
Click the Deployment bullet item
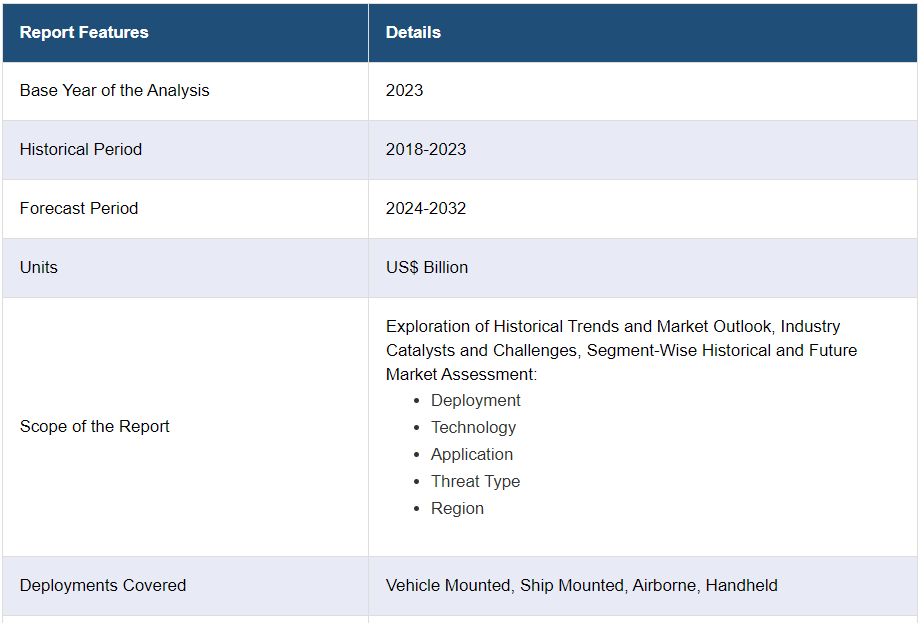476,400
